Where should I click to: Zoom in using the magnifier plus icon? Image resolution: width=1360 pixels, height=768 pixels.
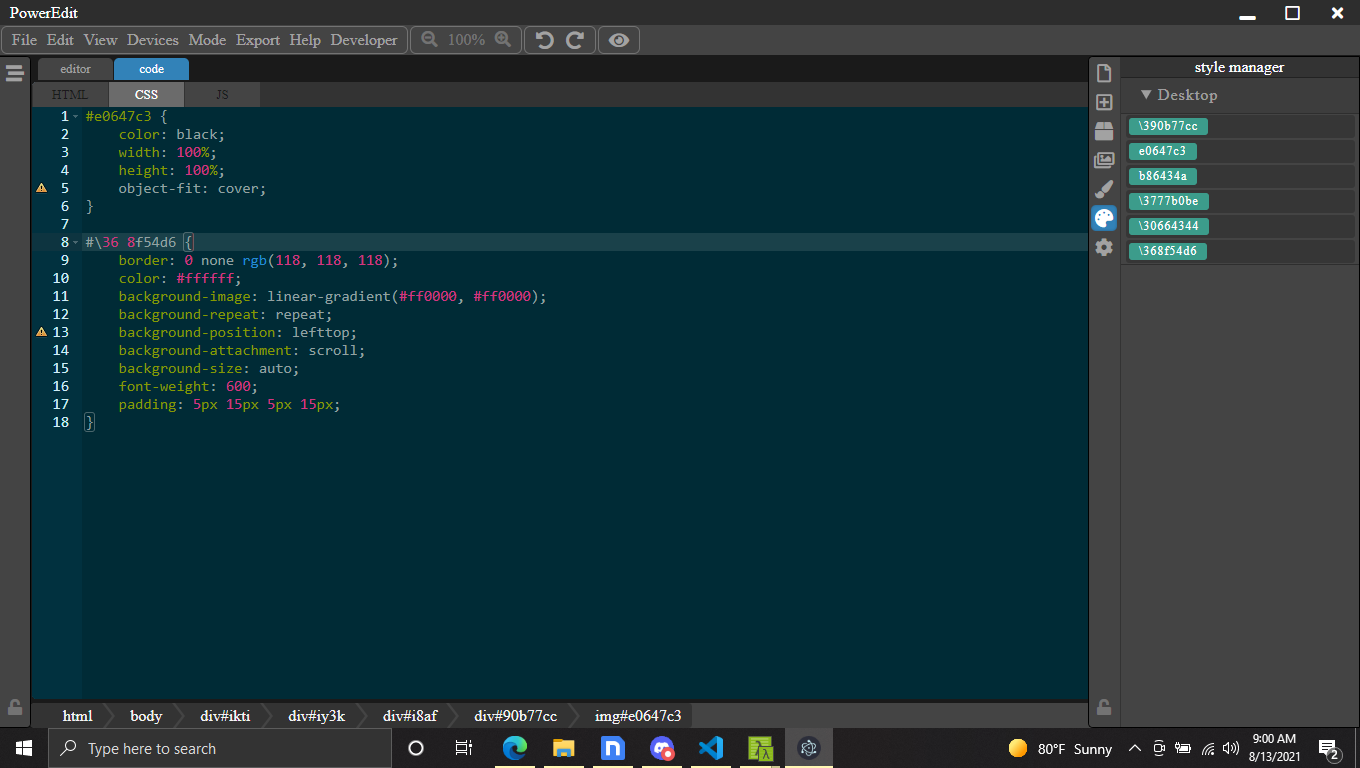point(505,40)
